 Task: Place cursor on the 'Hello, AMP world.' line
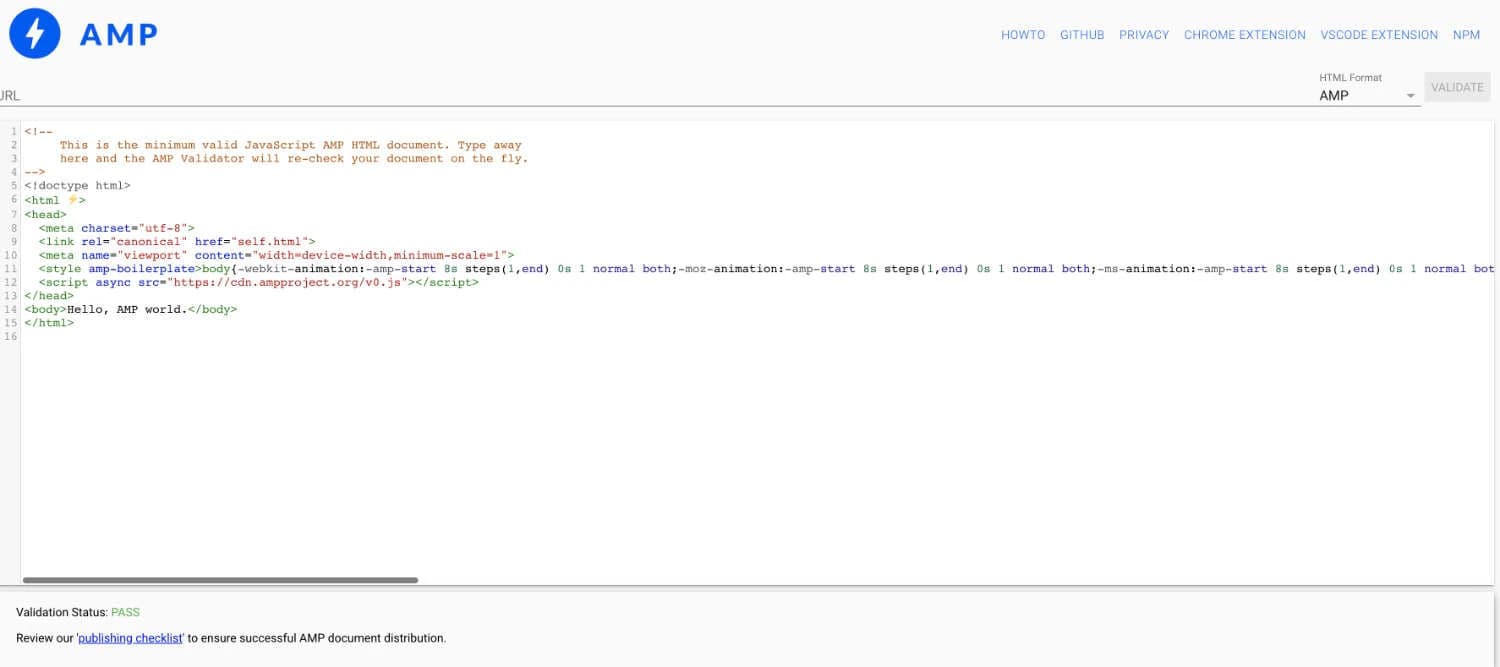(x=130, y=309)
